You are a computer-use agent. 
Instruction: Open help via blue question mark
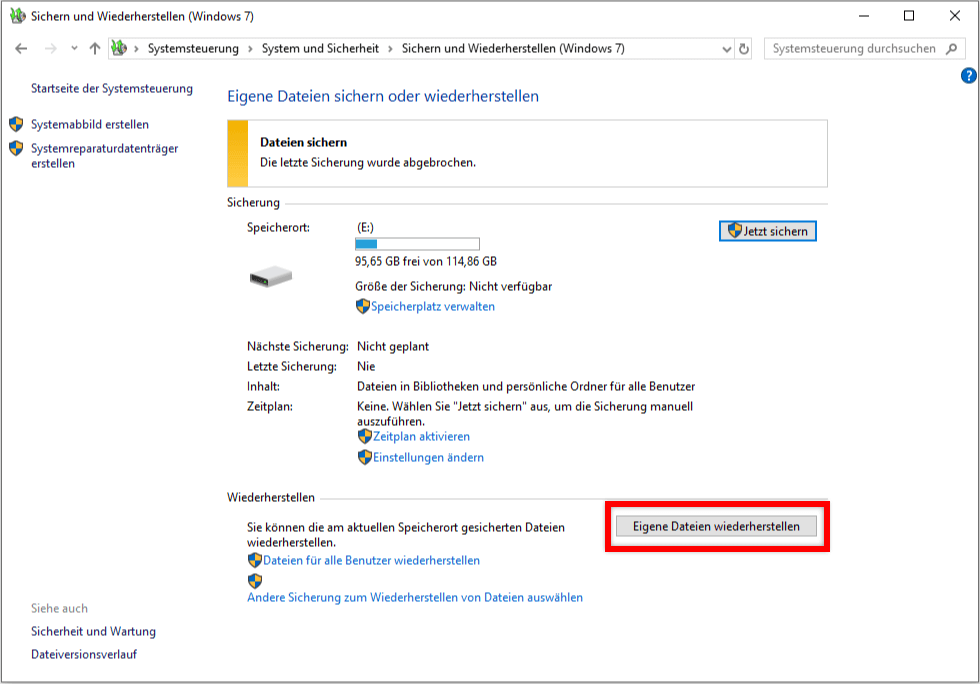[x=968, y=76]
